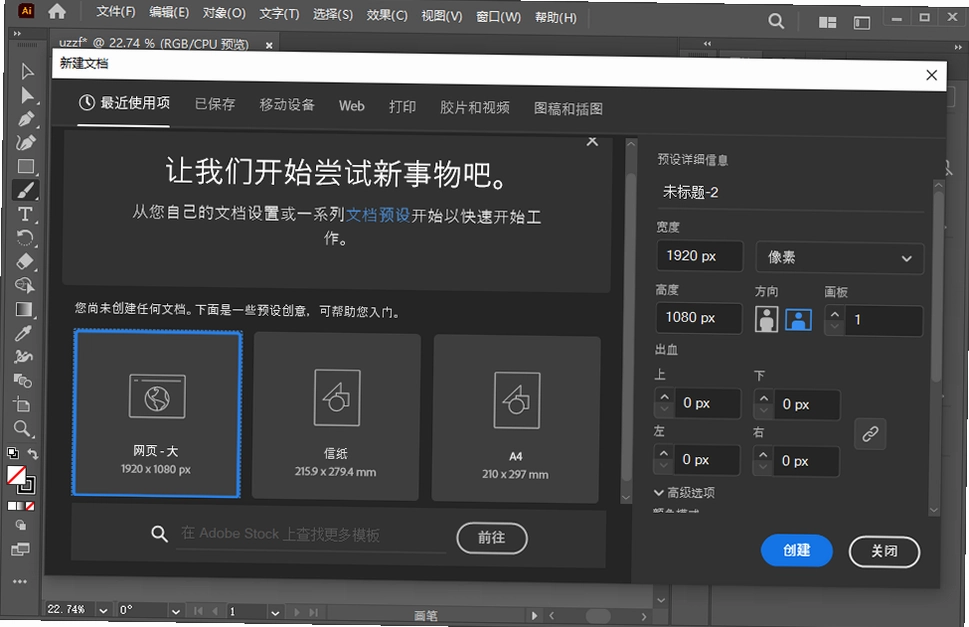Increase the top bleed value
The image size is (969, 627).
664,397
